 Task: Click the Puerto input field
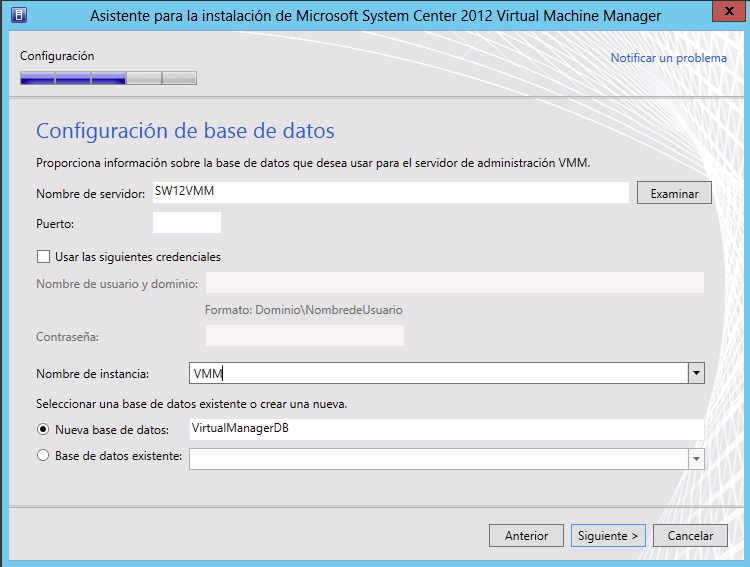[x=187, y=222]
